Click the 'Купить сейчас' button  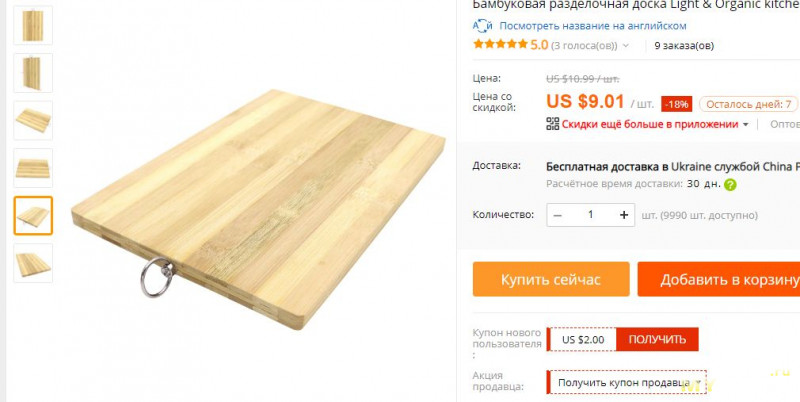click(x=551, y=279)
